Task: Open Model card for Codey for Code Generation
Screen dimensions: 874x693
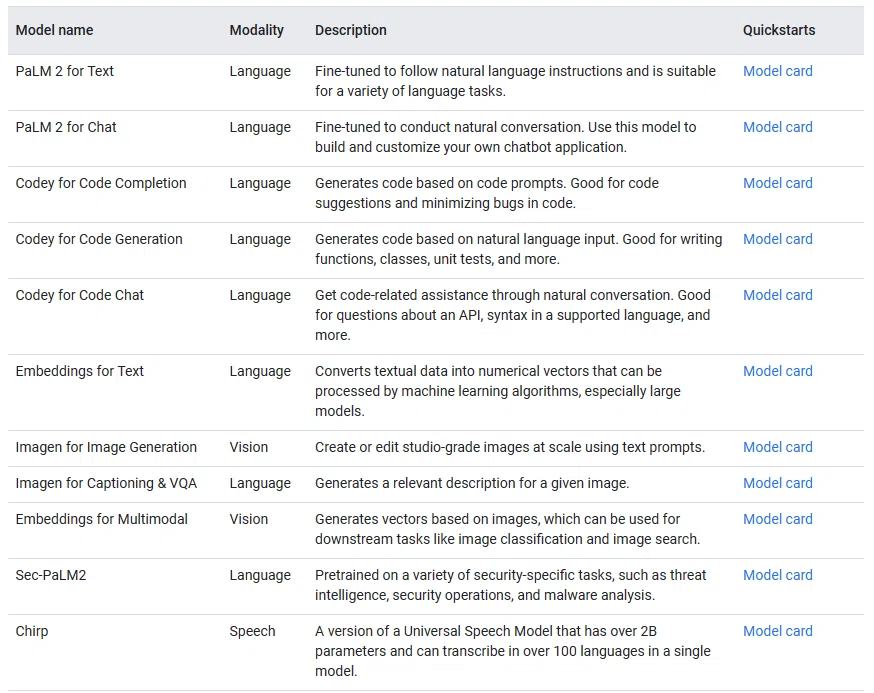Action: tap(778, 239)
